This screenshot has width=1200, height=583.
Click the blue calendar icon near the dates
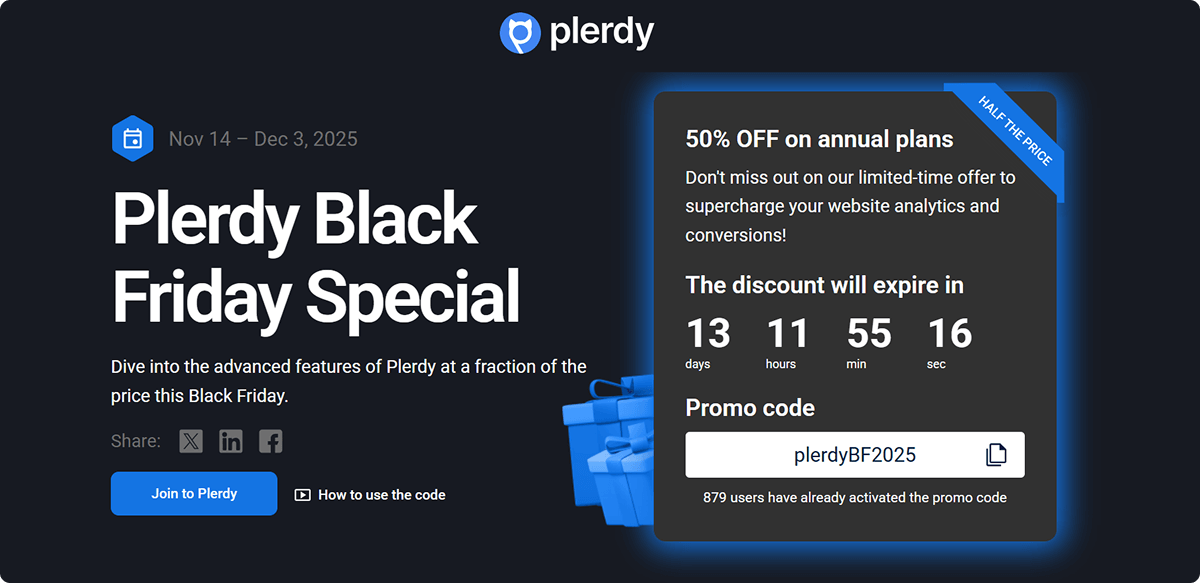[x=133, y=138]
